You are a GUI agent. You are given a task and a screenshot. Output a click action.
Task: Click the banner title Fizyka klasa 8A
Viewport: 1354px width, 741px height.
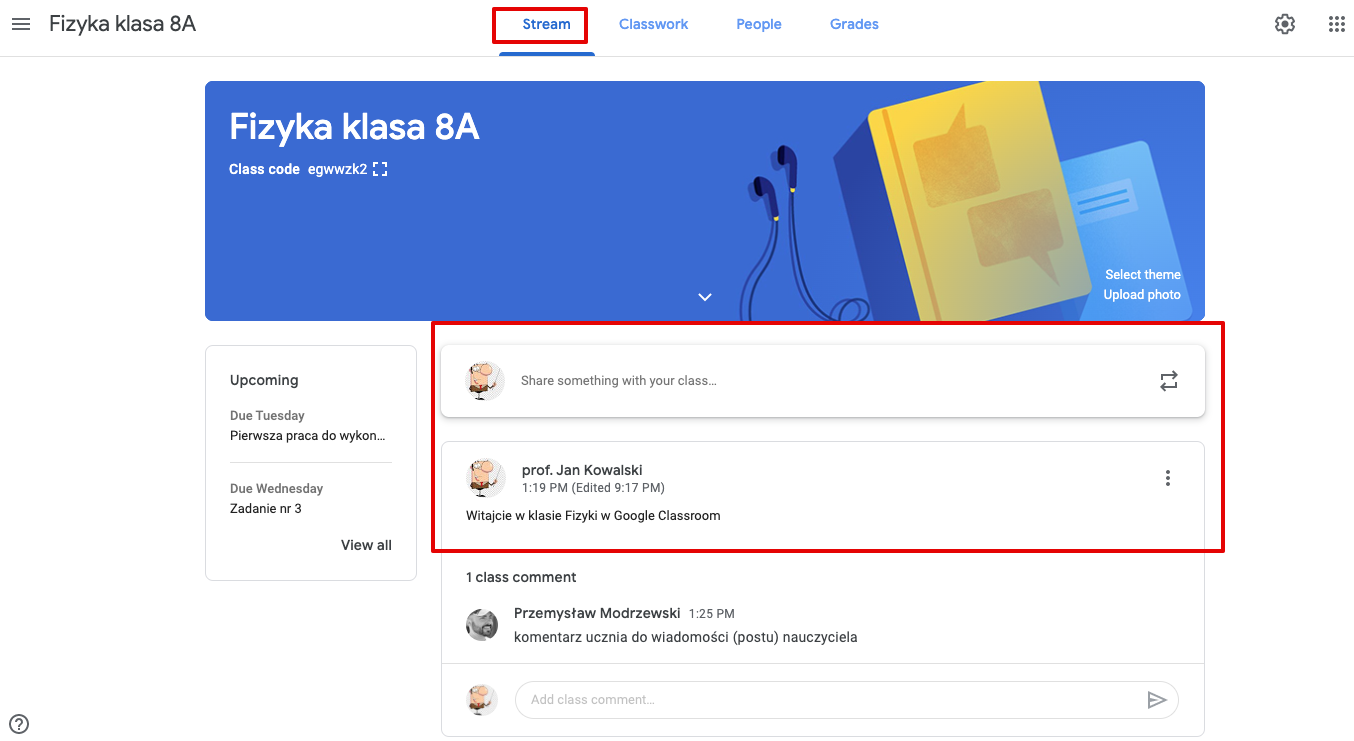(354, 127)
